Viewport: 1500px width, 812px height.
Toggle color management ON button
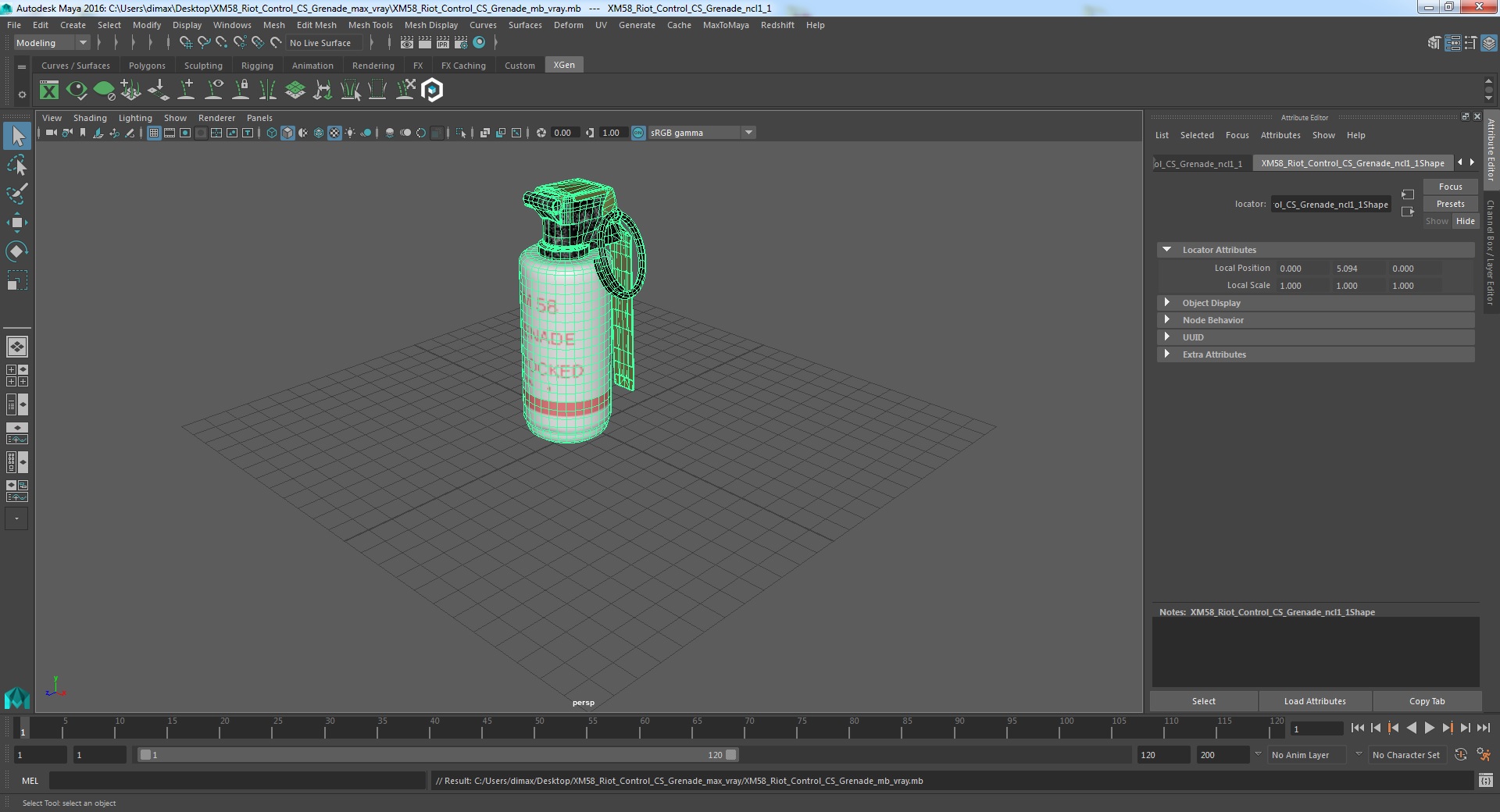point(638,133)
